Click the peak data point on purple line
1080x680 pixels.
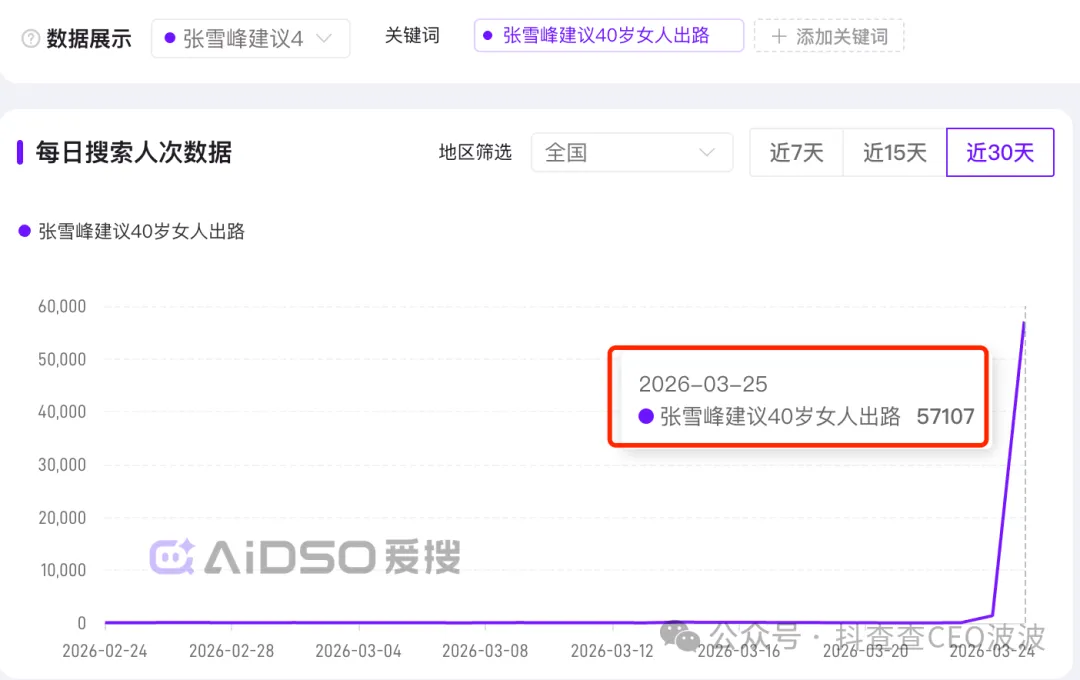coord(1024,322)
